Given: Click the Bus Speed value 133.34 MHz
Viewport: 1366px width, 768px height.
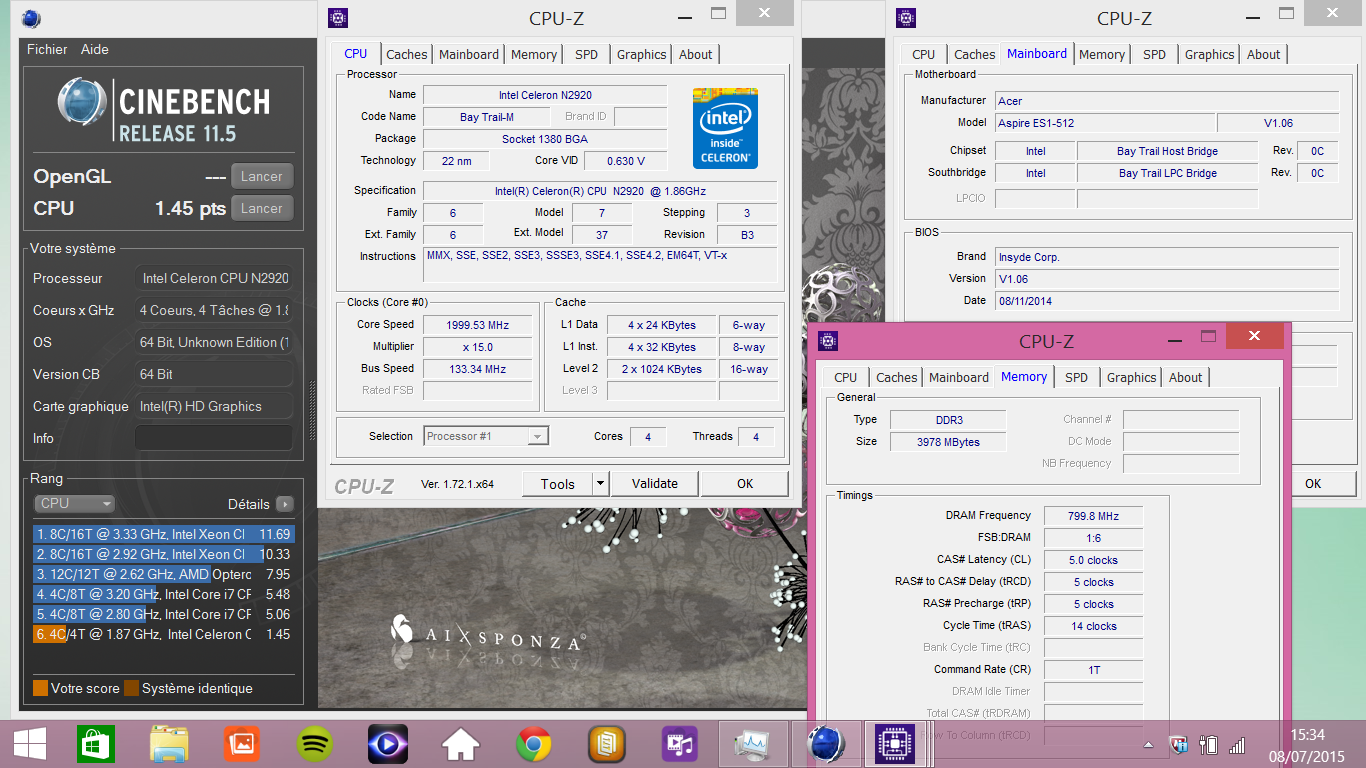Looking at the screenshot, I should tap(478, 369).
